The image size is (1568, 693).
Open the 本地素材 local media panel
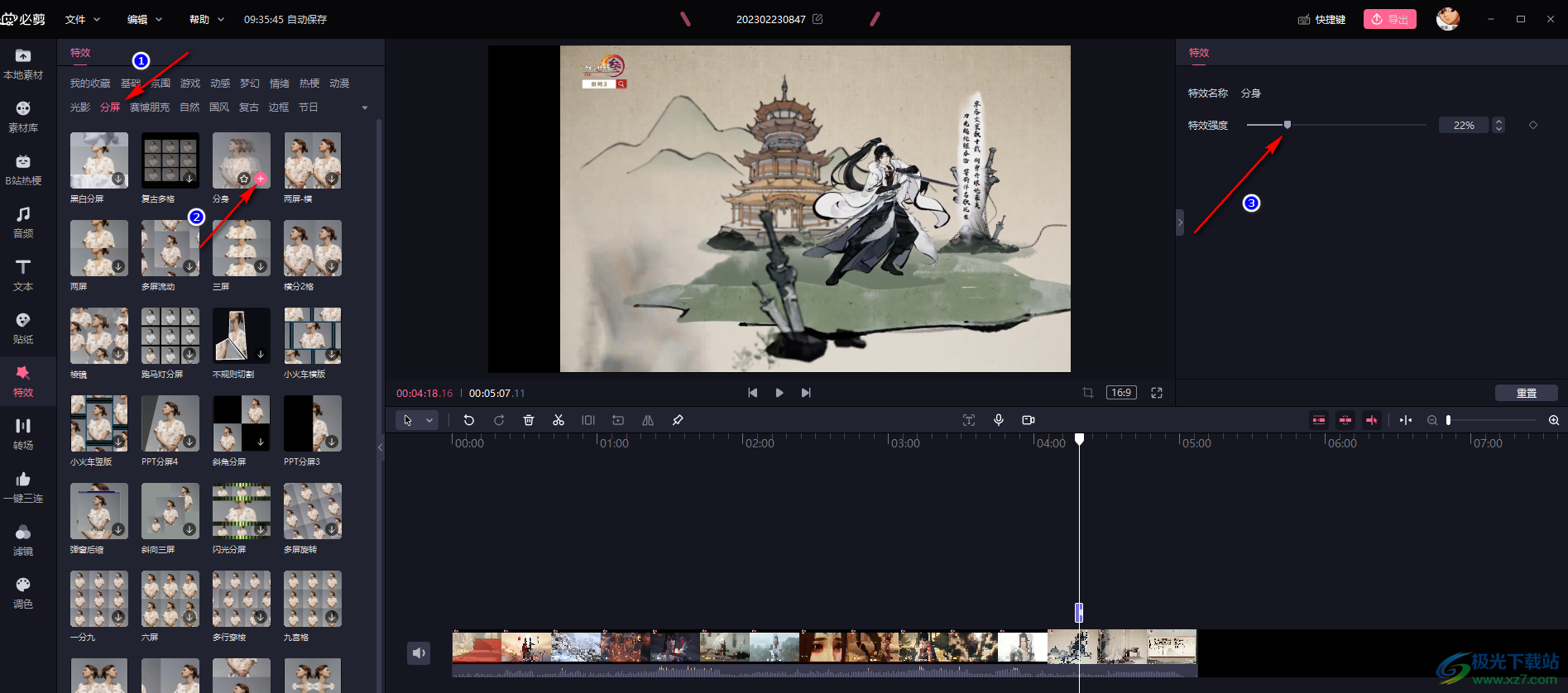point(23,64)
